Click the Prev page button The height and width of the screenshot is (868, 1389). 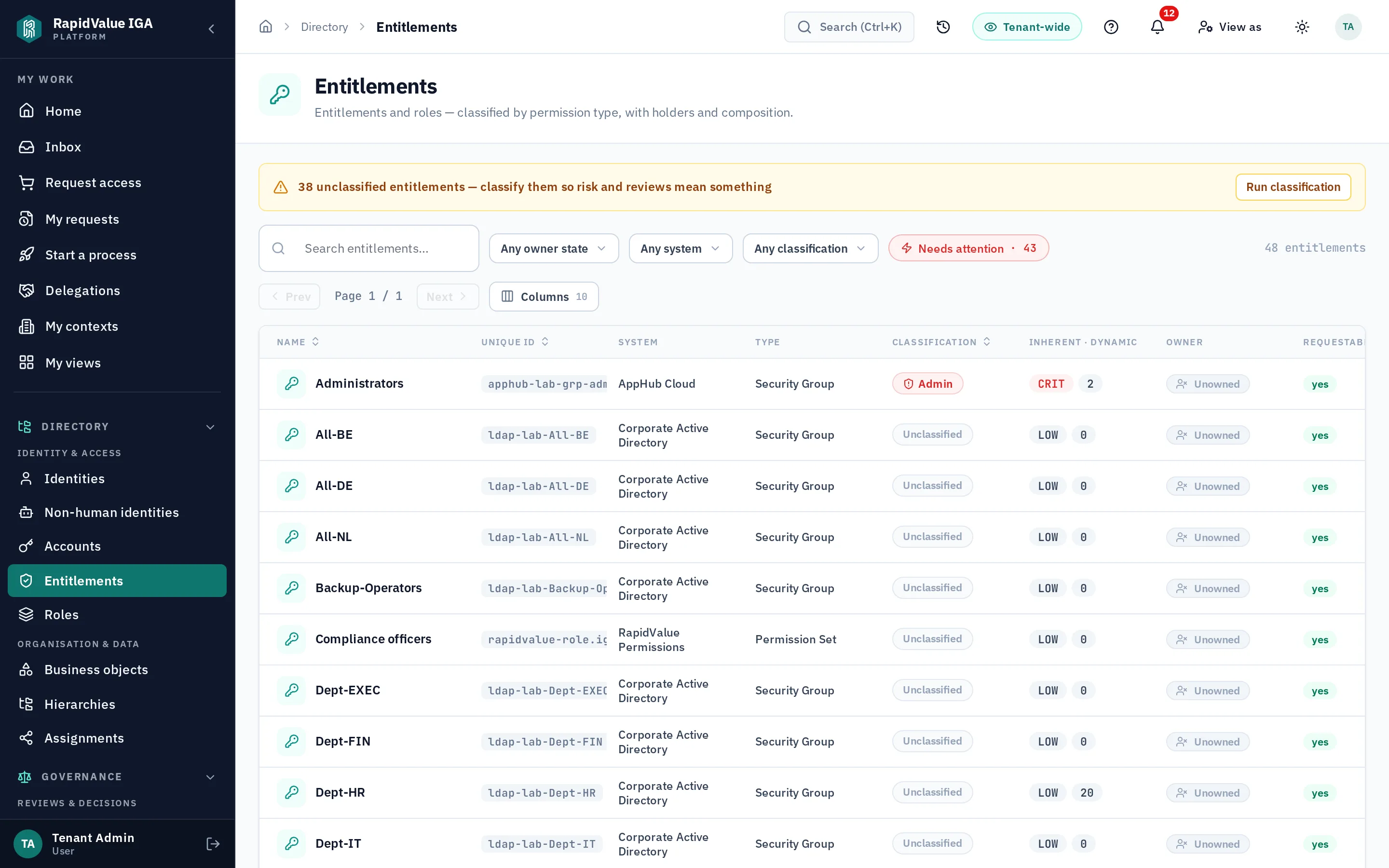(x=289, y=296)
